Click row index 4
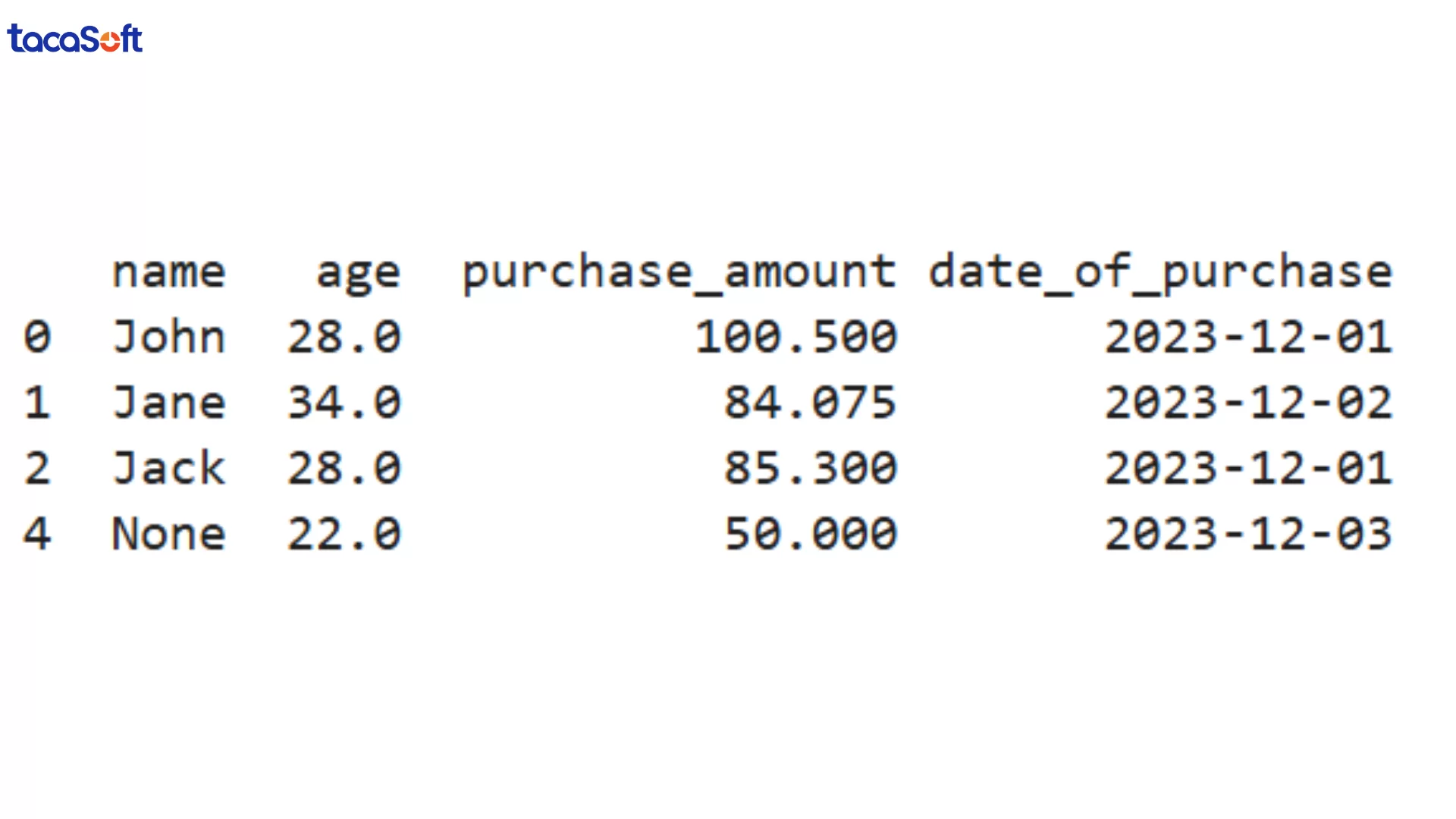Screen dimensions: 1456x819 pos(37,534)
